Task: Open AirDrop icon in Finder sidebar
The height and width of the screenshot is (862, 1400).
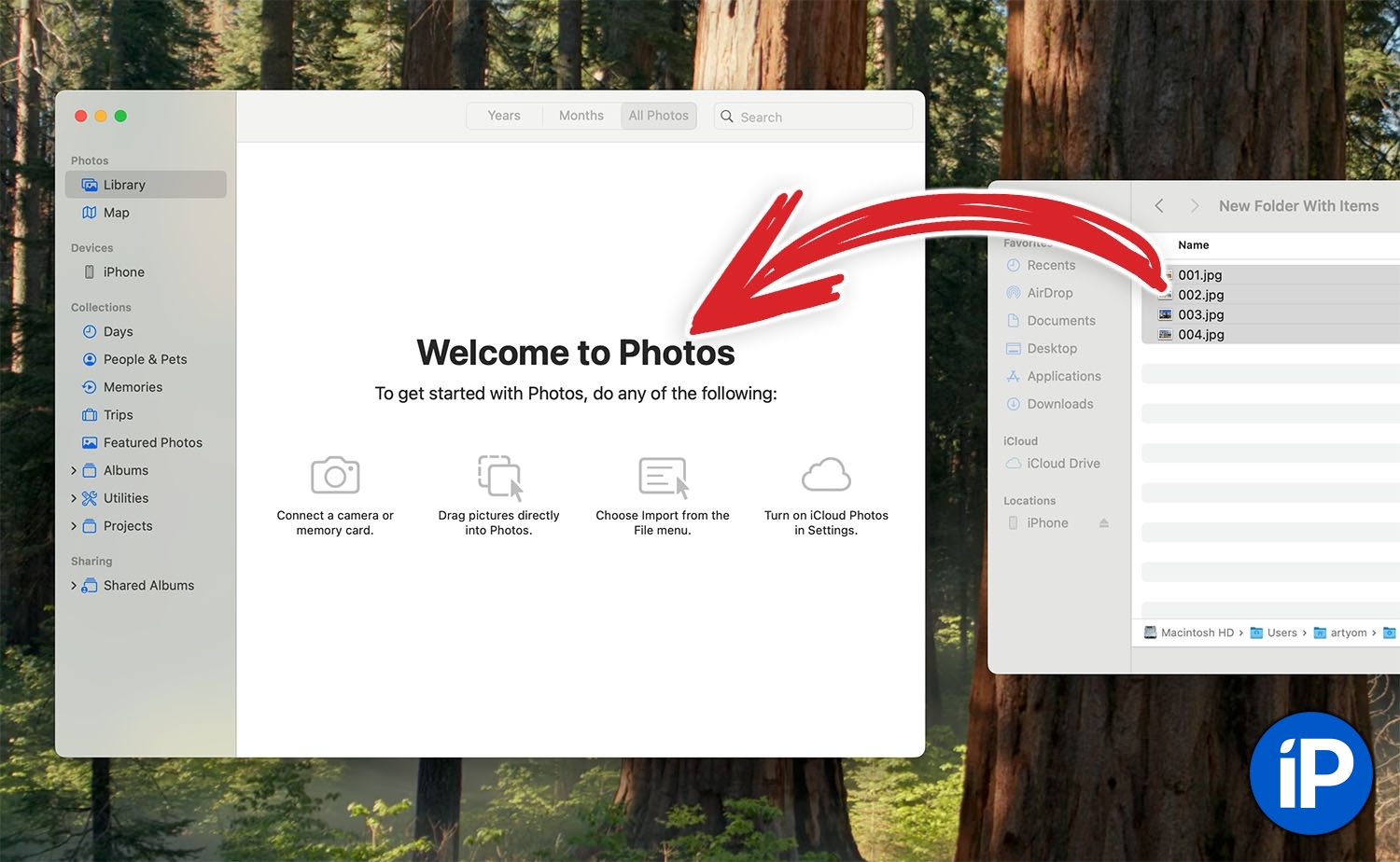Action: (1014, 293)
